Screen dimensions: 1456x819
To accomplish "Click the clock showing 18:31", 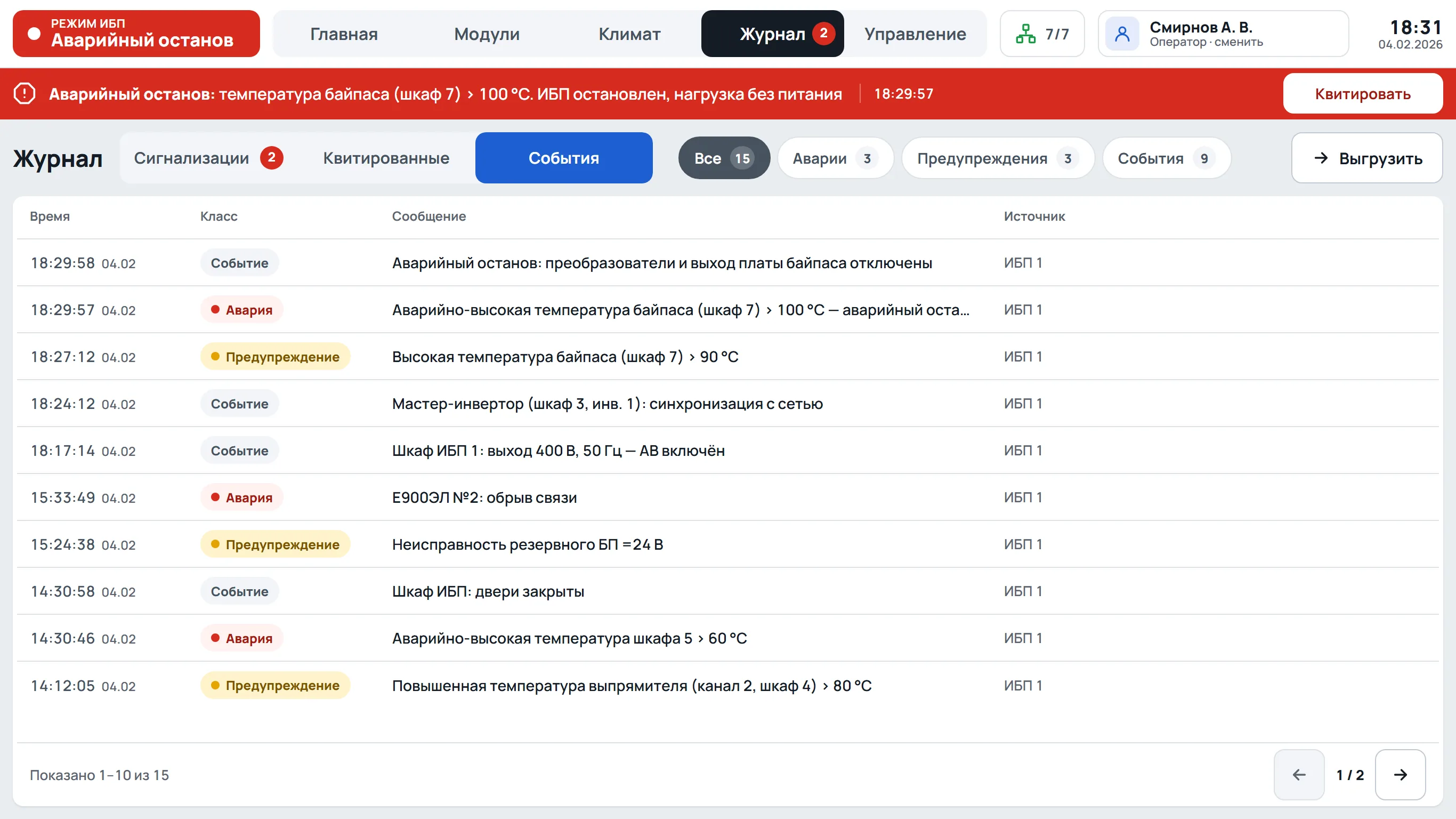I will click(1415, 27).
